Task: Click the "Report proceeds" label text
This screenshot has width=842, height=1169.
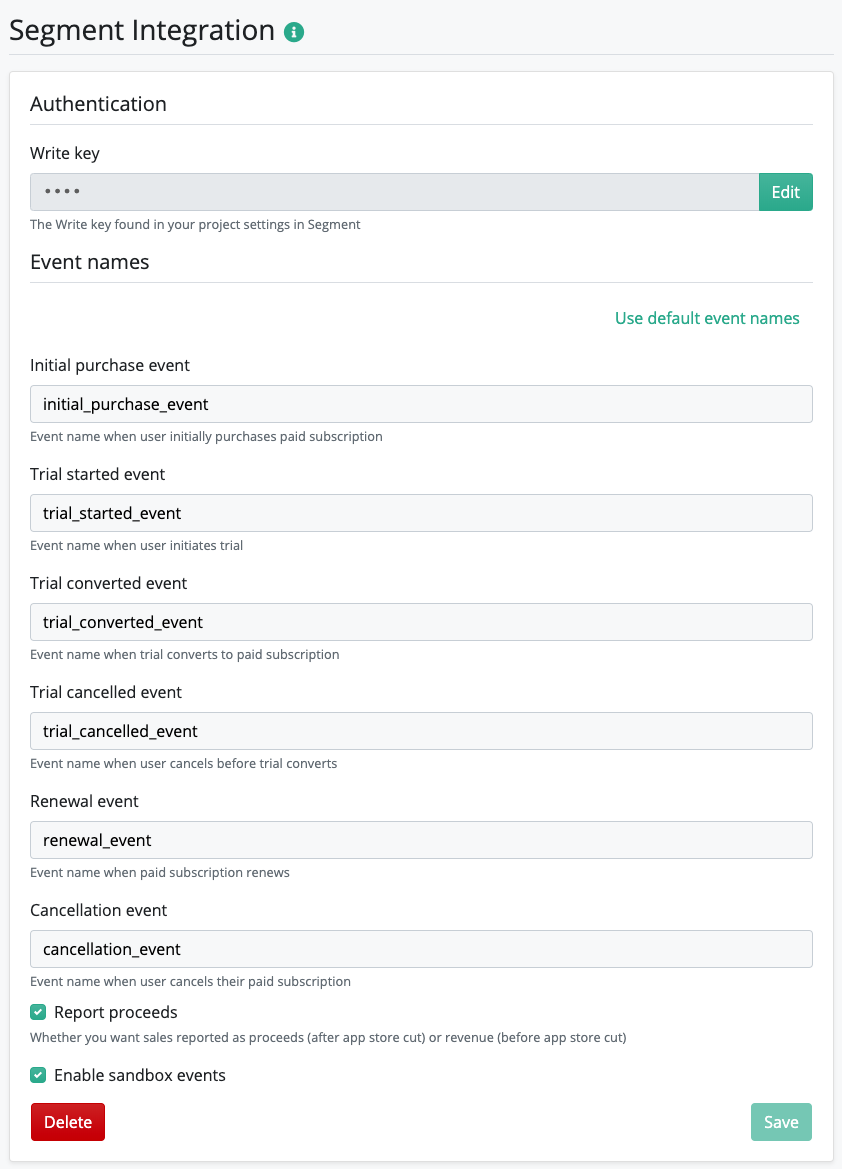Action: (x=116, y=1012)
